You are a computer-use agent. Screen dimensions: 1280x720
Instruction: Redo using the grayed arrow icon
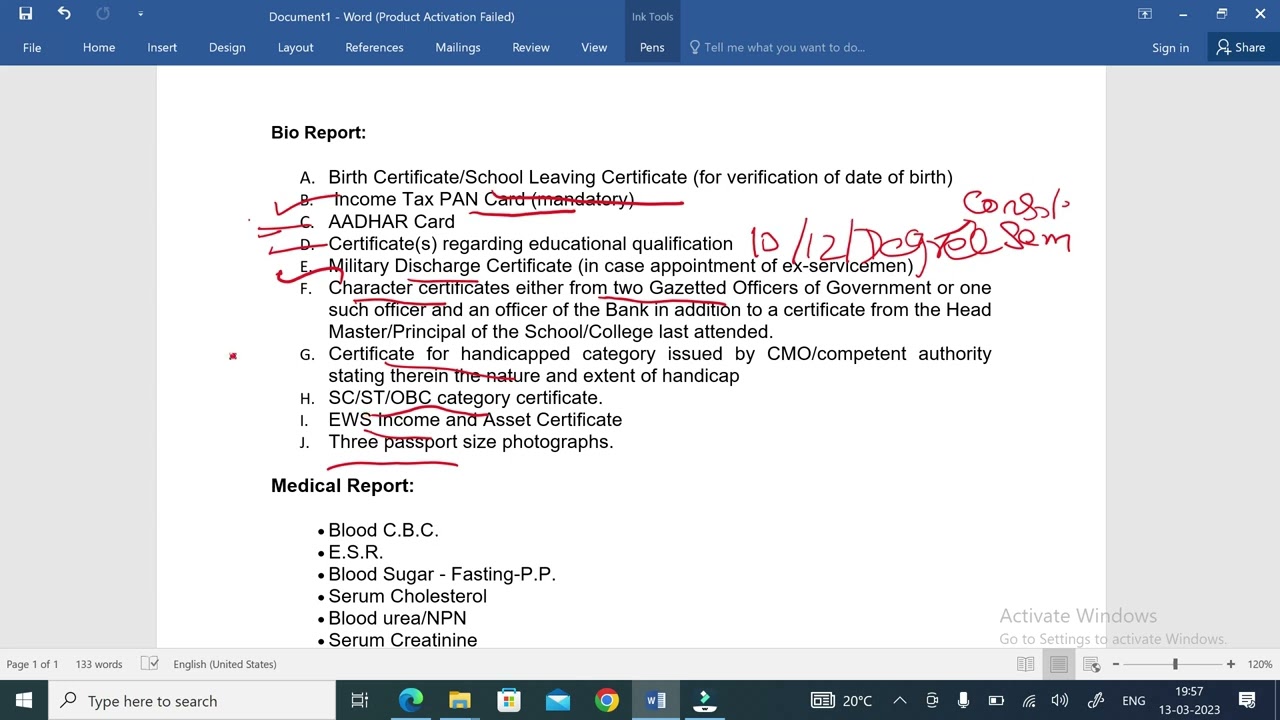tap(103, 14)
